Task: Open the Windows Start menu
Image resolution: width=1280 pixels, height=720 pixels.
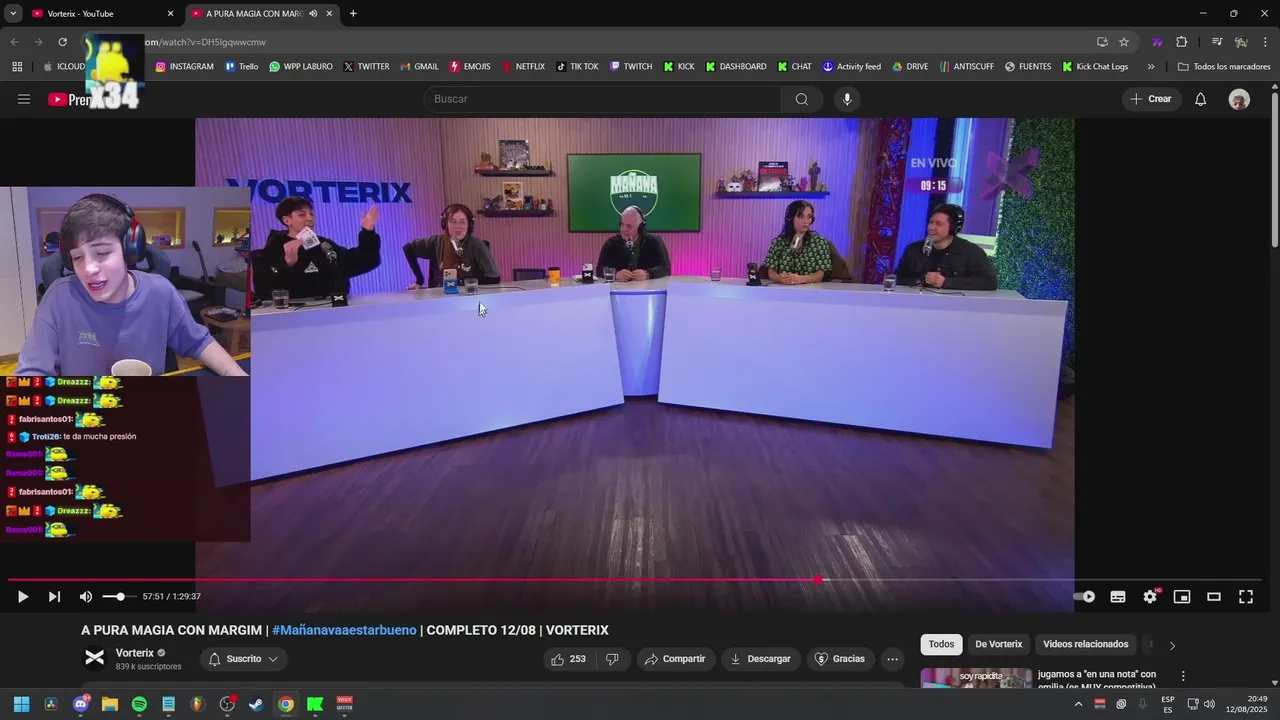Action: [21, 704]
